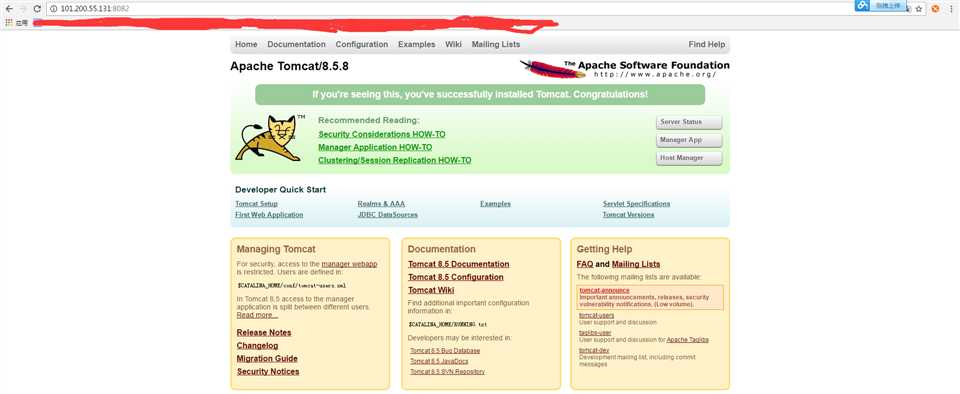Open the JDBC DataSources link
Image resolution: width=960 pixels, height=394 pixels.
(x=388, y=215)
